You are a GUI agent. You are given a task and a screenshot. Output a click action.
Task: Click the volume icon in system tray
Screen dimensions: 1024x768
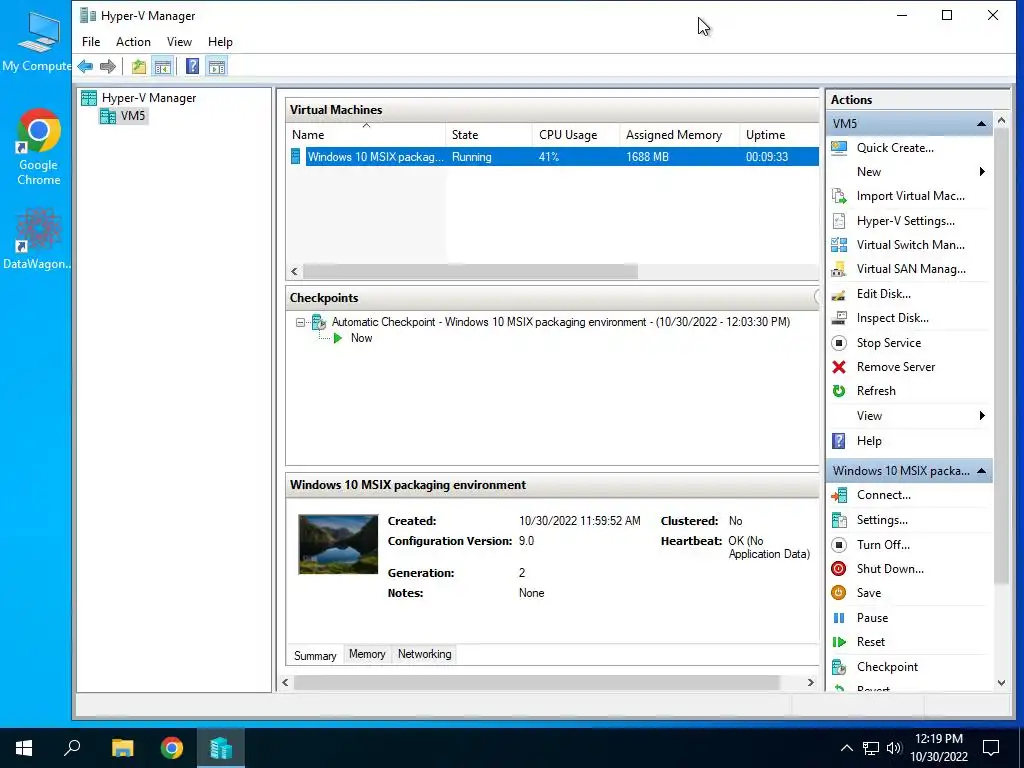(x=894, y=748)
